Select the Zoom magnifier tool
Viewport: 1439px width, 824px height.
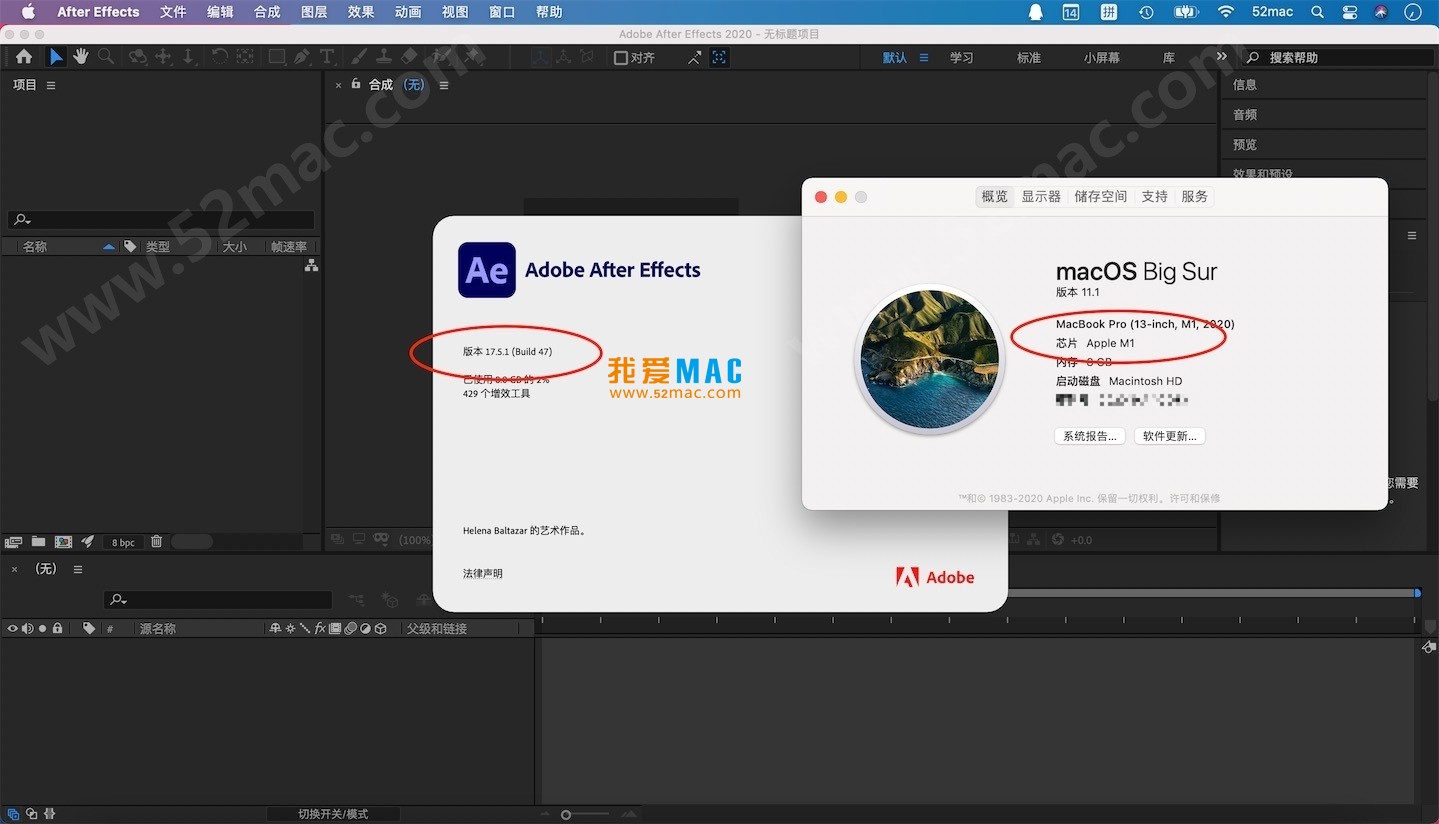tap(105, 57)
